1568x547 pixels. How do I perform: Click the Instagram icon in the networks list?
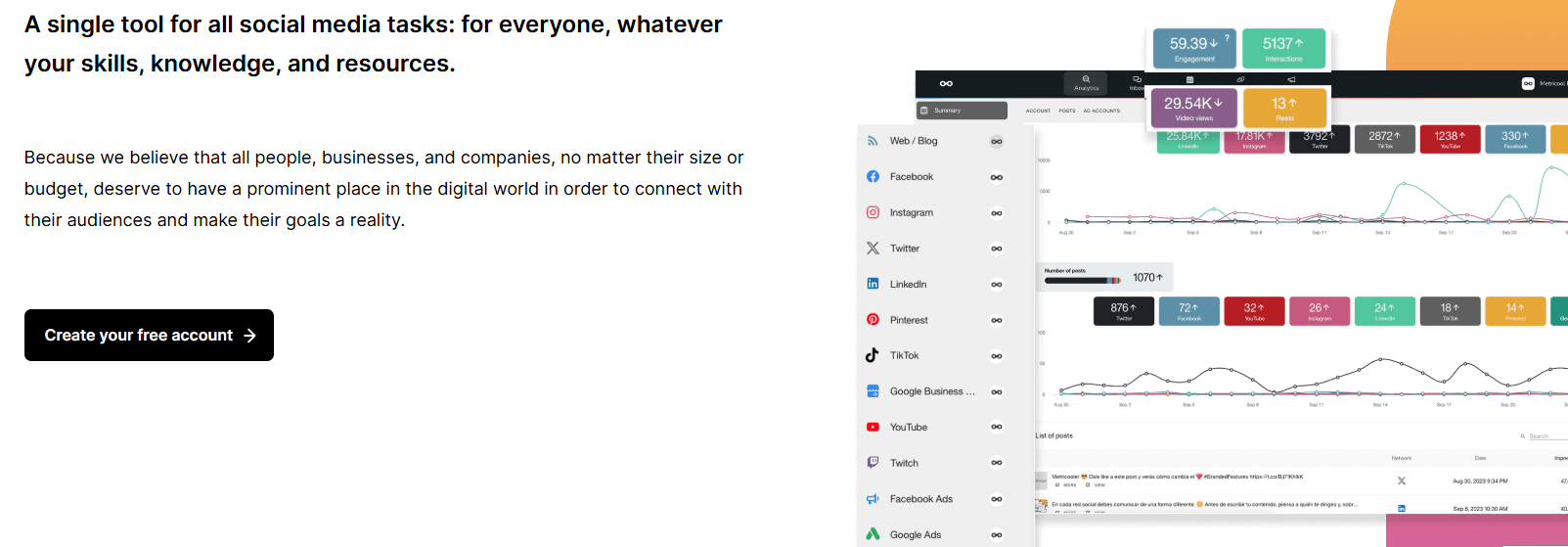[873, 212]
